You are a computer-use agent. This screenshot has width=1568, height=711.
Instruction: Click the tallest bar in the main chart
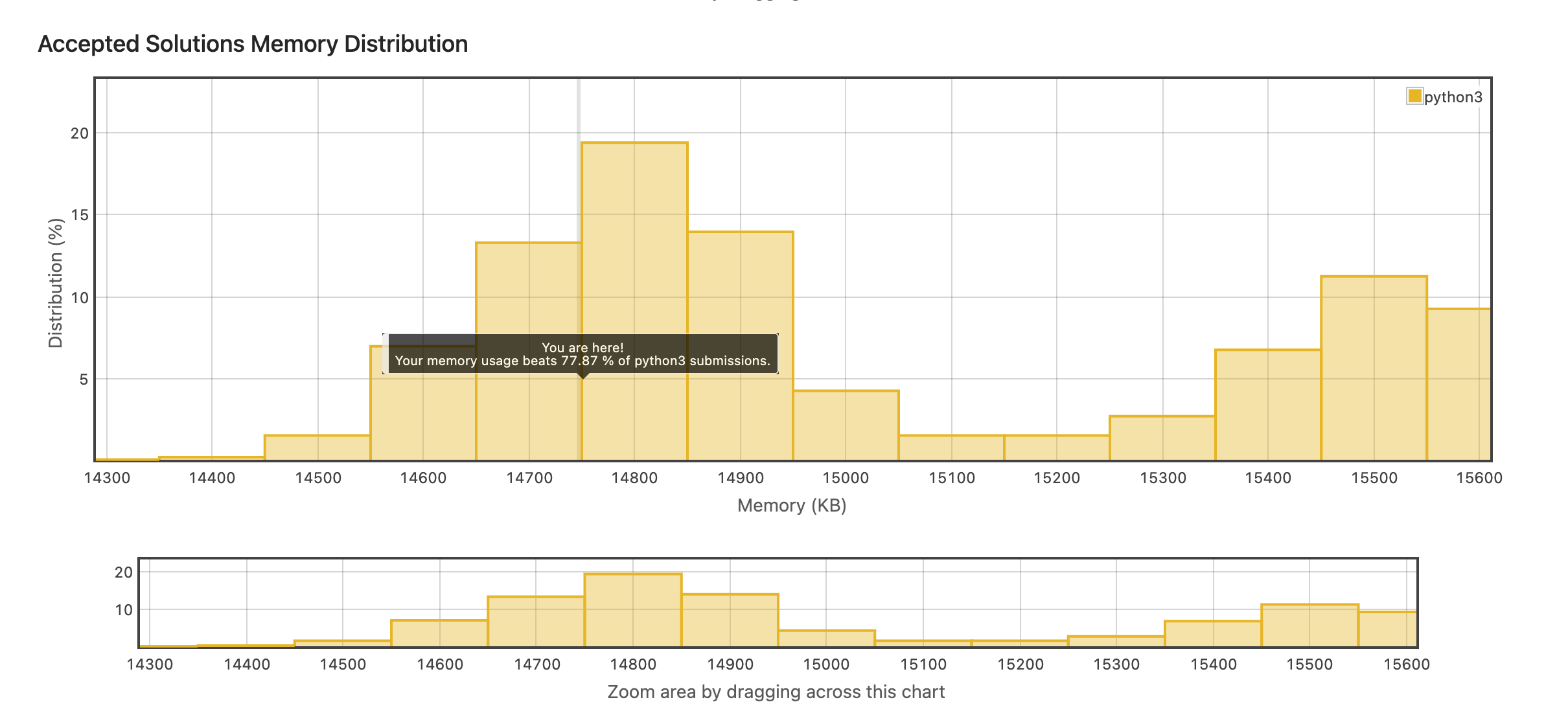coord(634,272)
